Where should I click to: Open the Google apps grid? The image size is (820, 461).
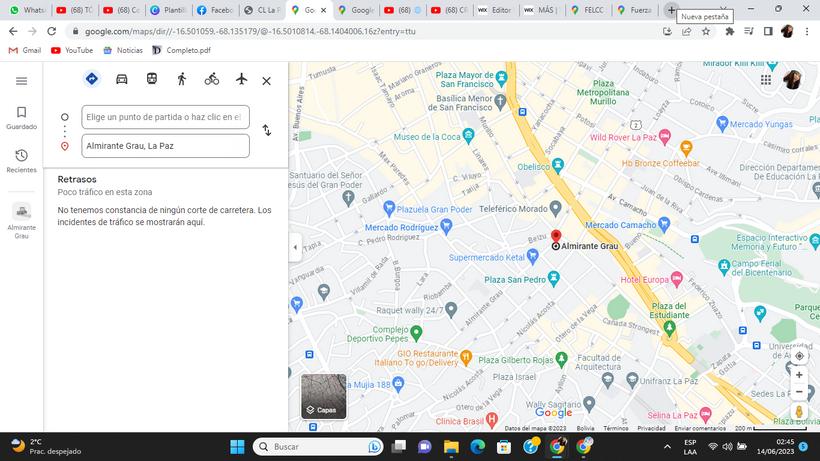point(766,79)
